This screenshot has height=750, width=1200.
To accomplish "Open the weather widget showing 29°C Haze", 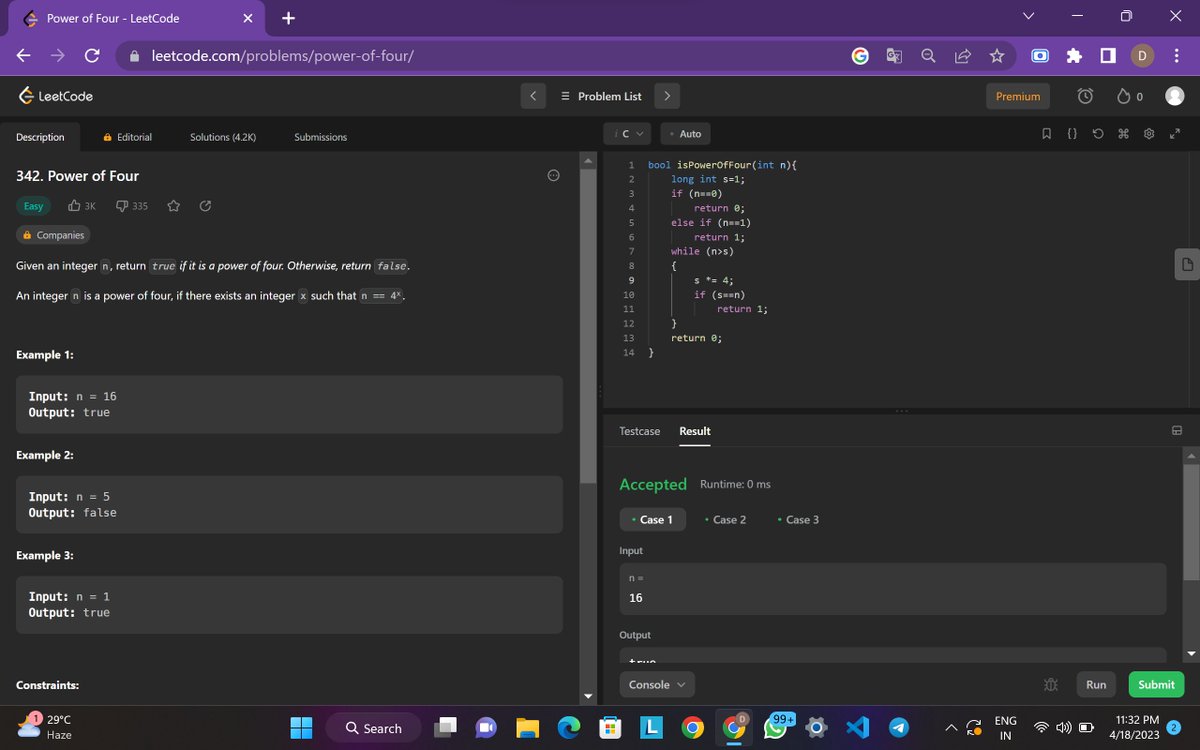I will click(x=47, y=728).
